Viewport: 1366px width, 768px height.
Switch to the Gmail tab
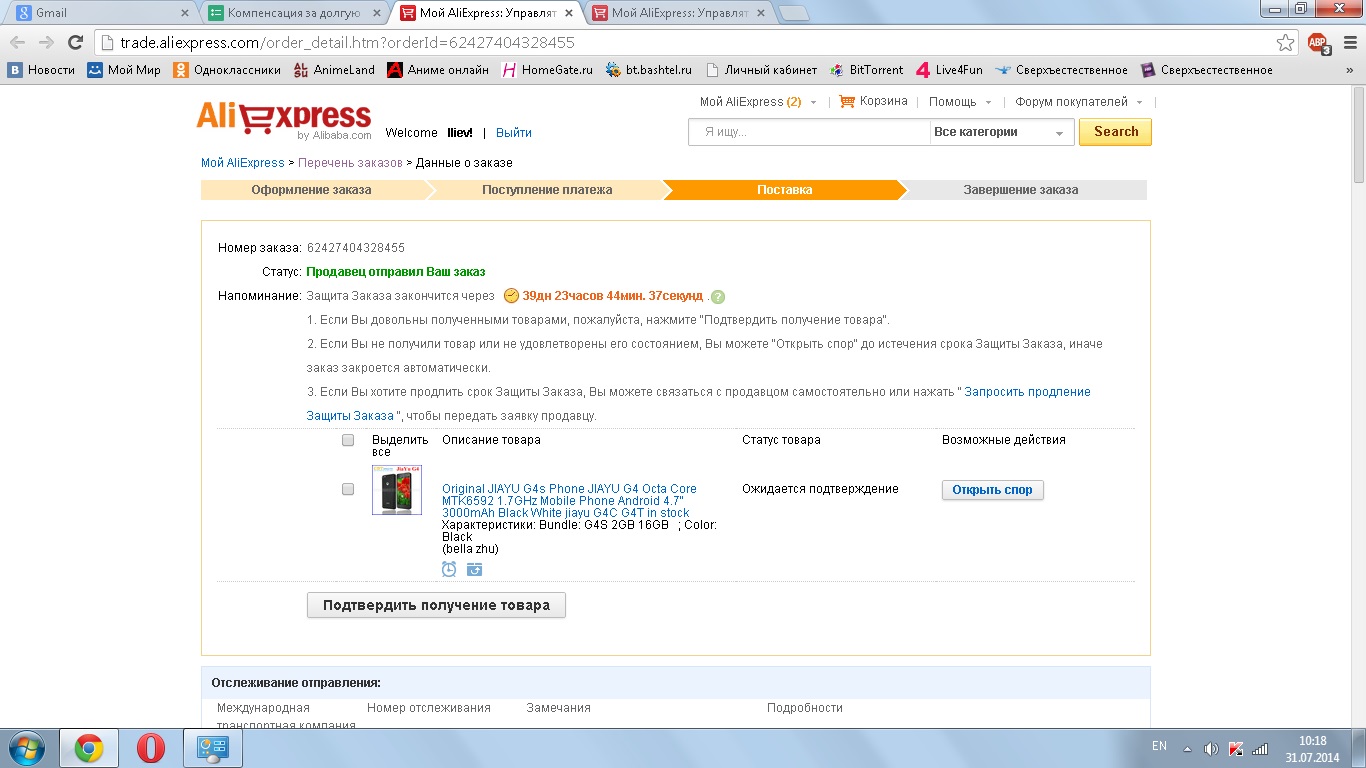click(100, 13)
